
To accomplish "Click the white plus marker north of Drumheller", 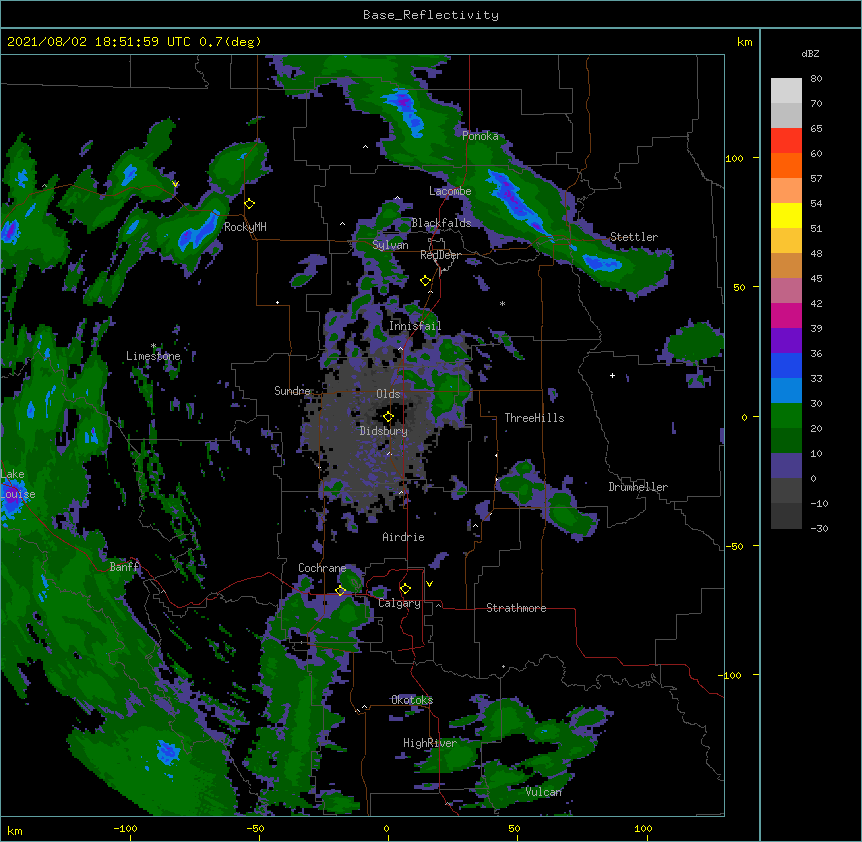I will coord(612,375).
